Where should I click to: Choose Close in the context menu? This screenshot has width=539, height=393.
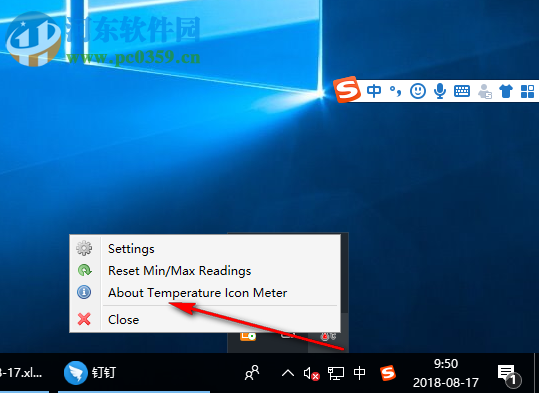[205, 319]
